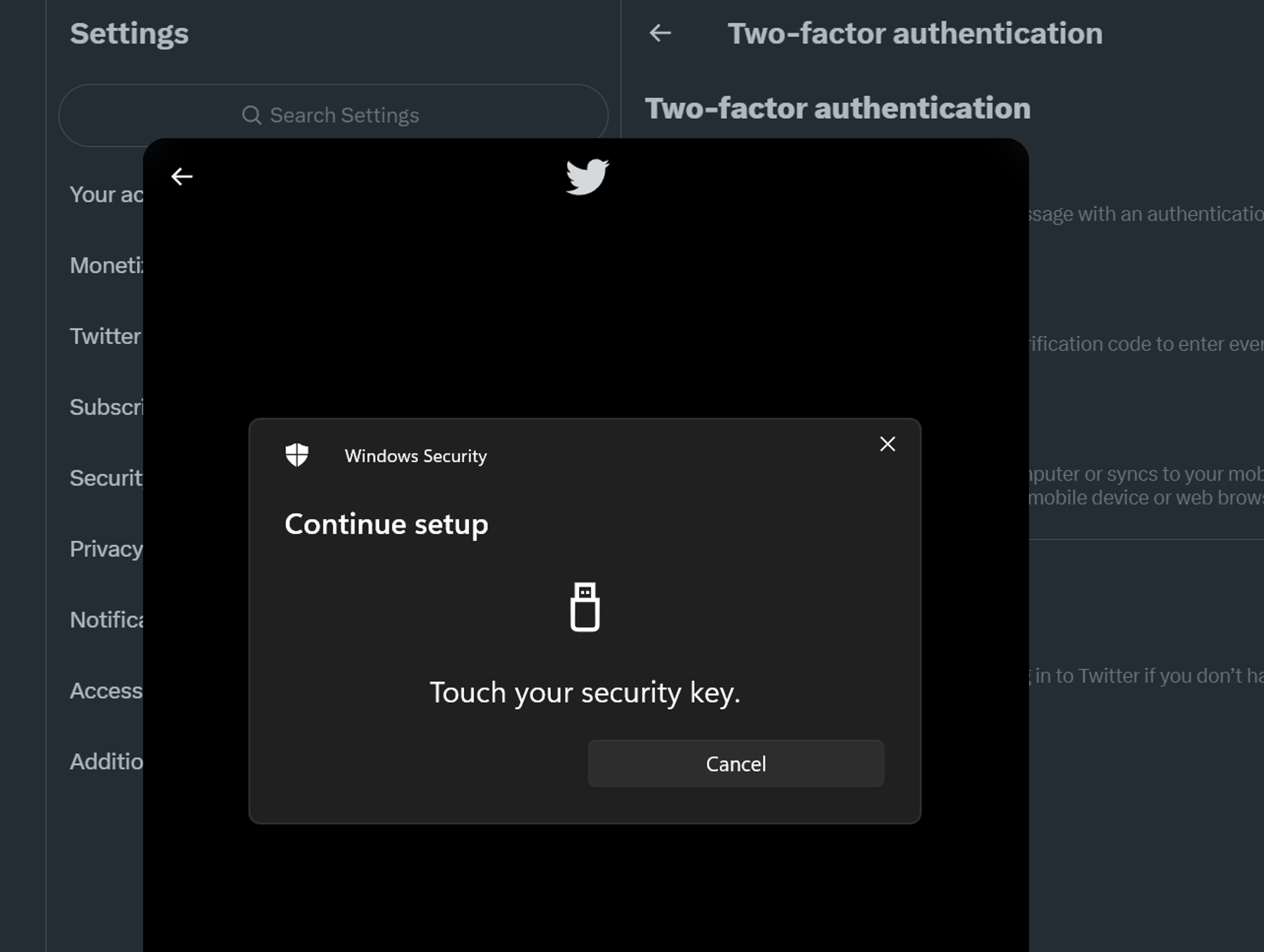Go to Security and account access
This screenshot has height=952, width=1264.
tap(106, 478)
